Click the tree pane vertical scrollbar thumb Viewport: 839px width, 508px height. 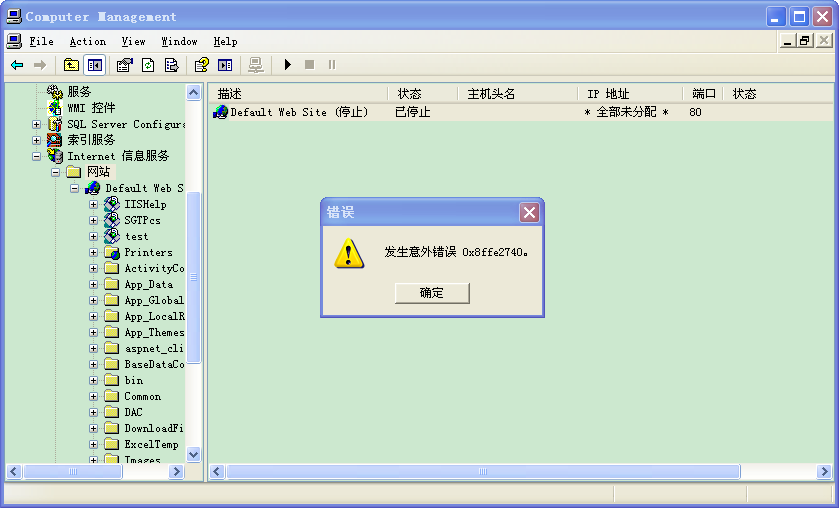point(194,277)
